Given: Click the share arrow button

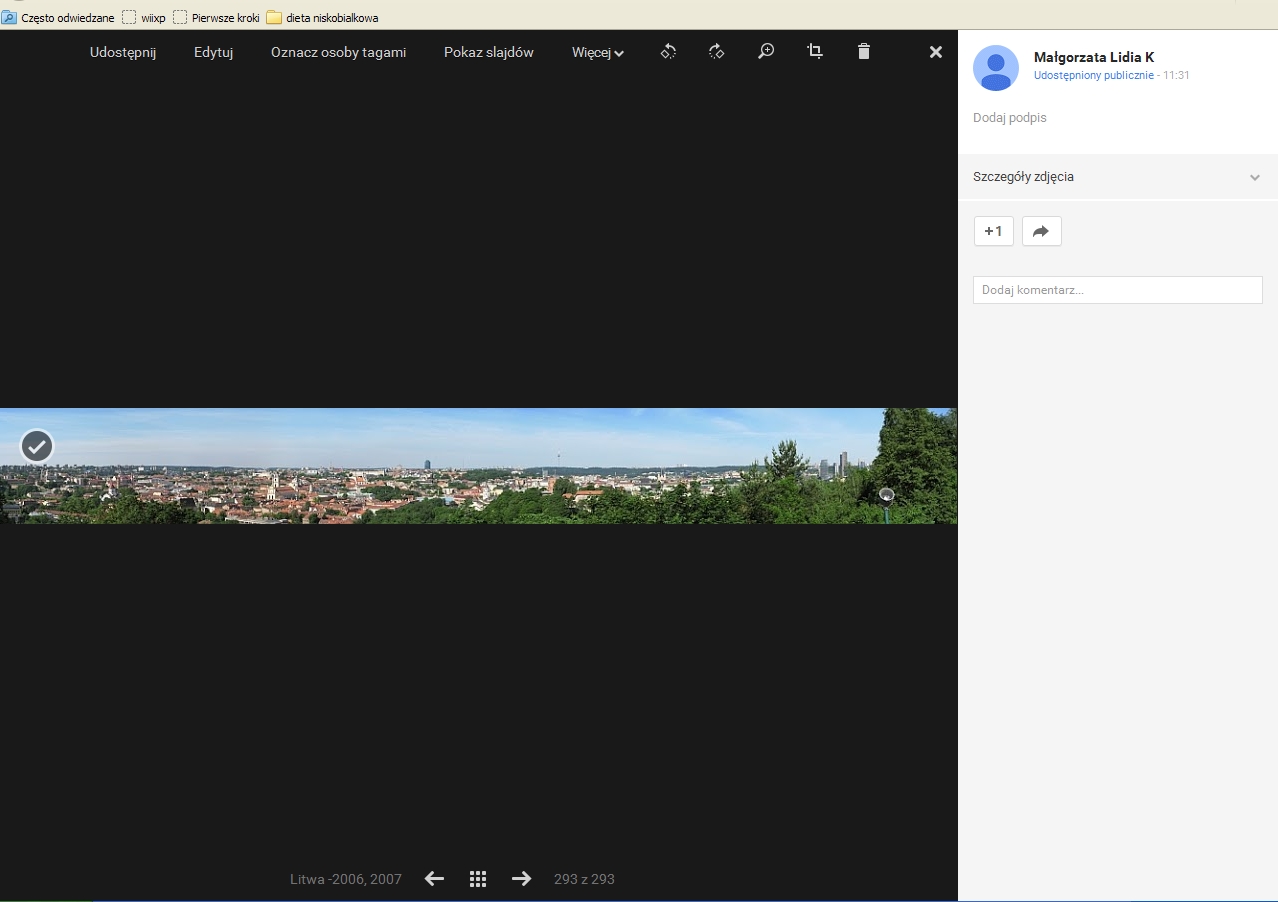Looking at the screenshot, I should pos(1041,231).
